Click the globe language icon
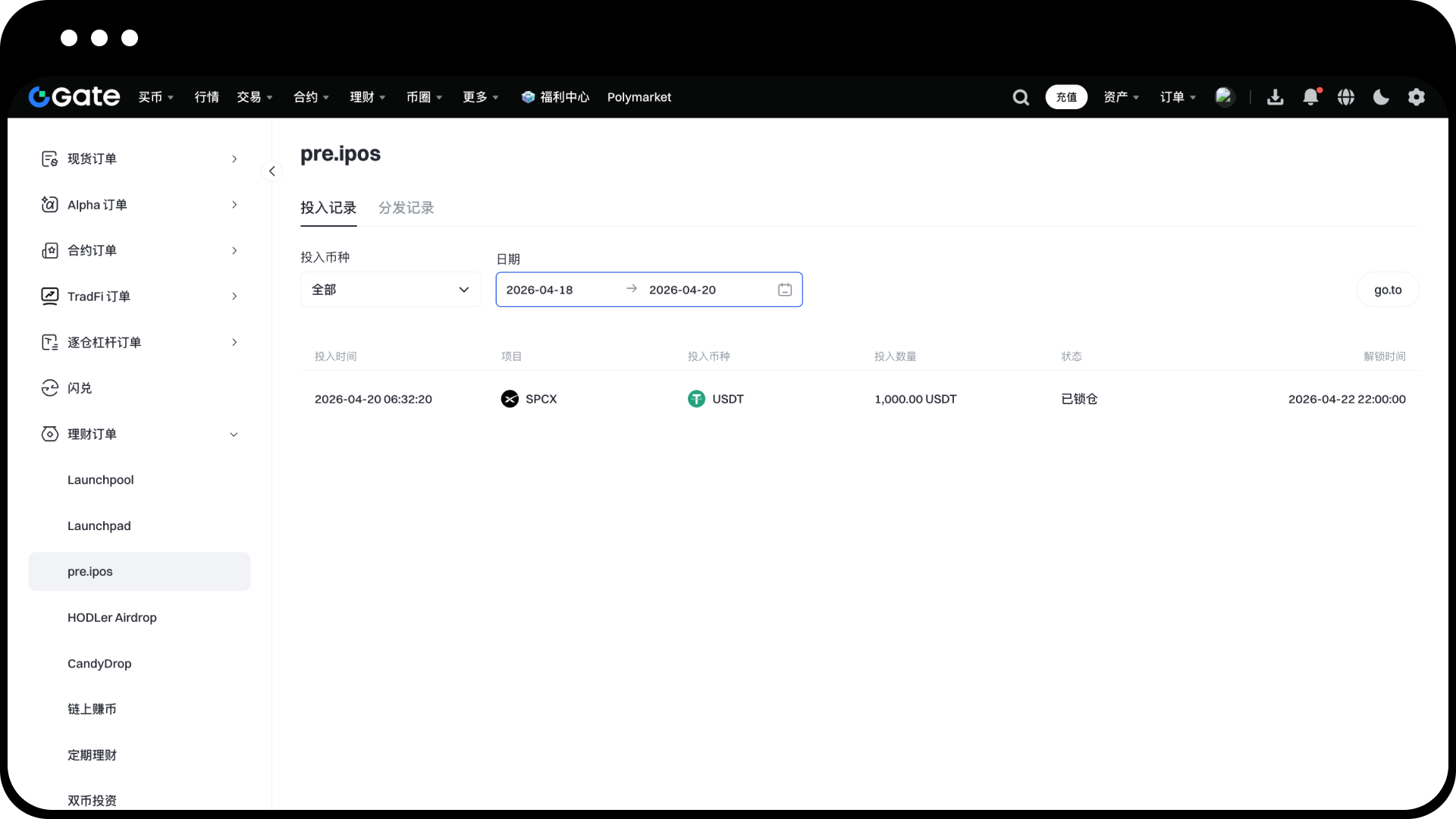The height and width of the screenshot is (819, 1456). pyautogui.click(x=1346, y=97)
